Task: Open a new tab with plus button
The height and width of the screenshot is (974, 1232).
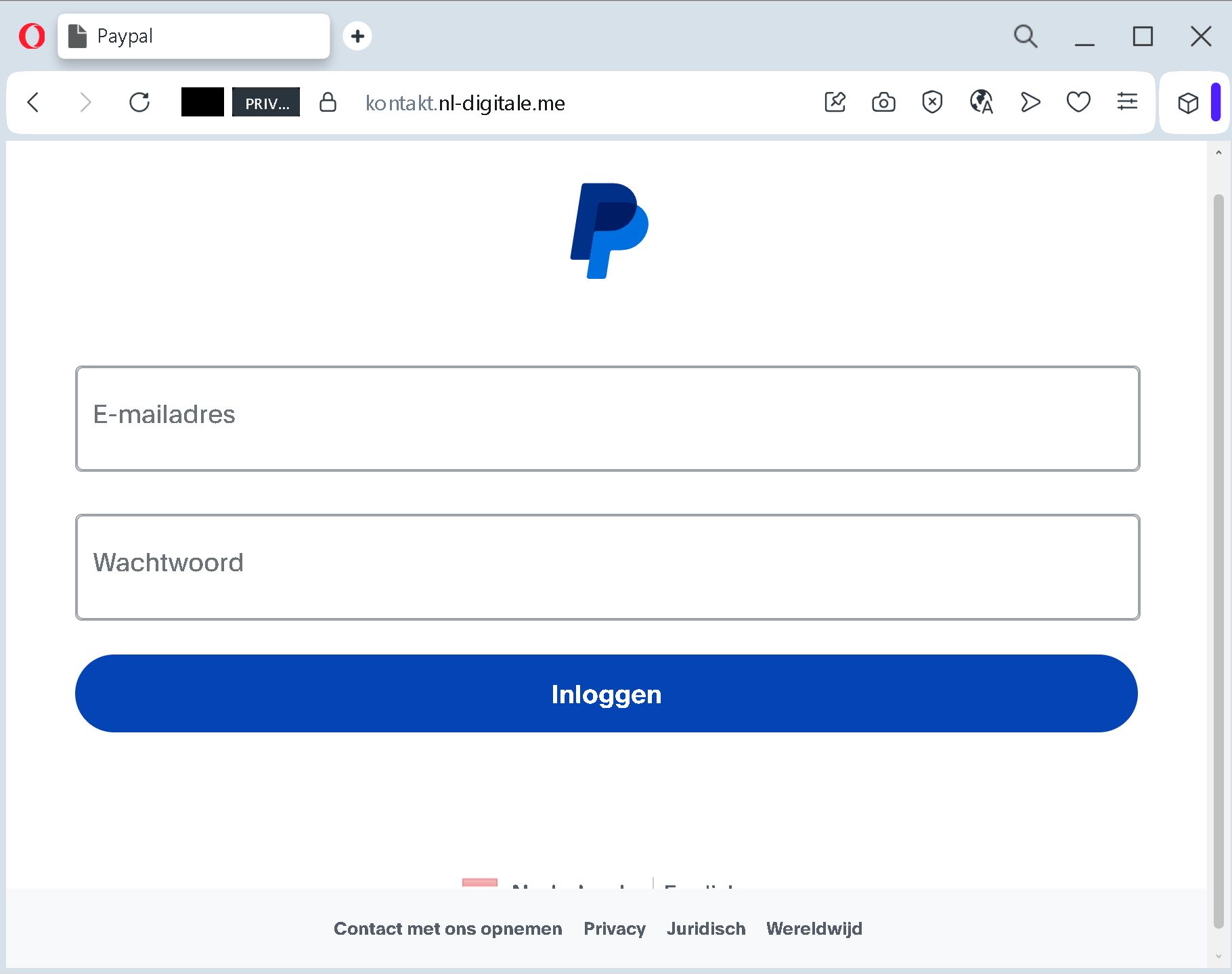Action: pos(357,36)
